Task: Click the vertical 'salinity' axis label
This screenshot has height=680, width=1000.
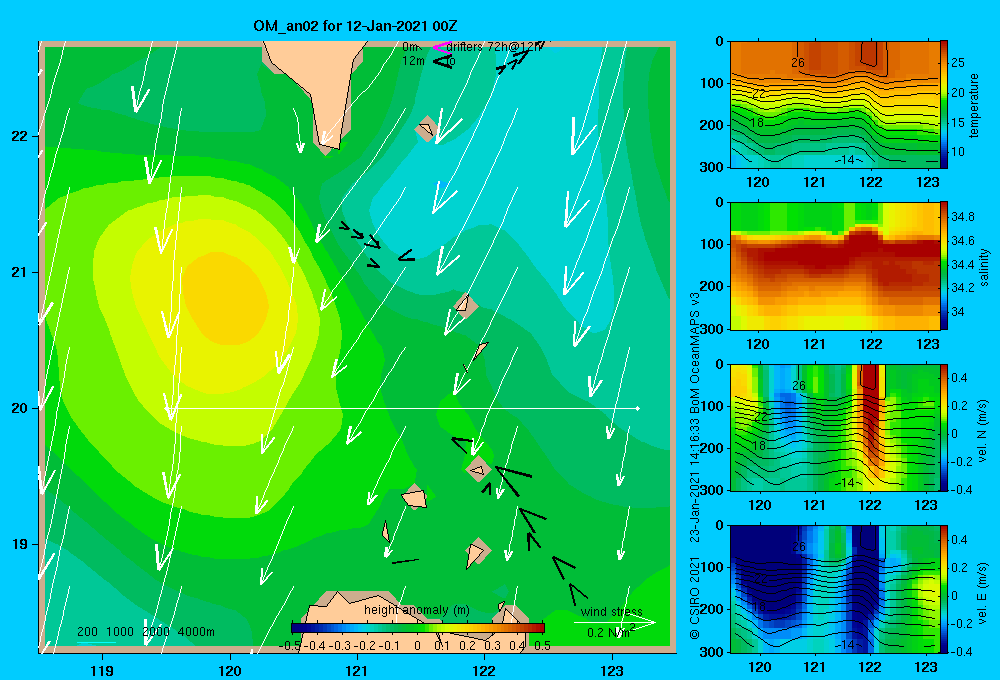Action: point(984,268)
